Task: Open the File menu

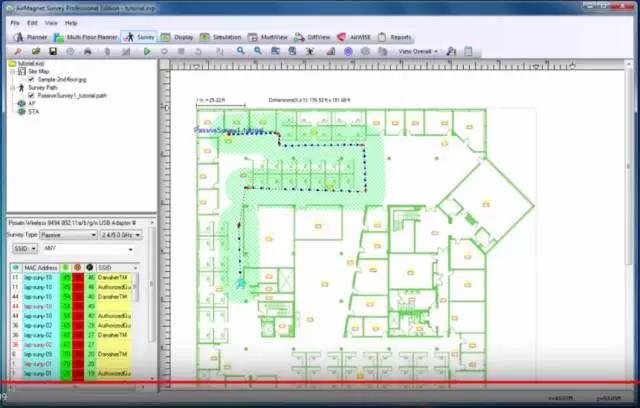Action: 15,22
